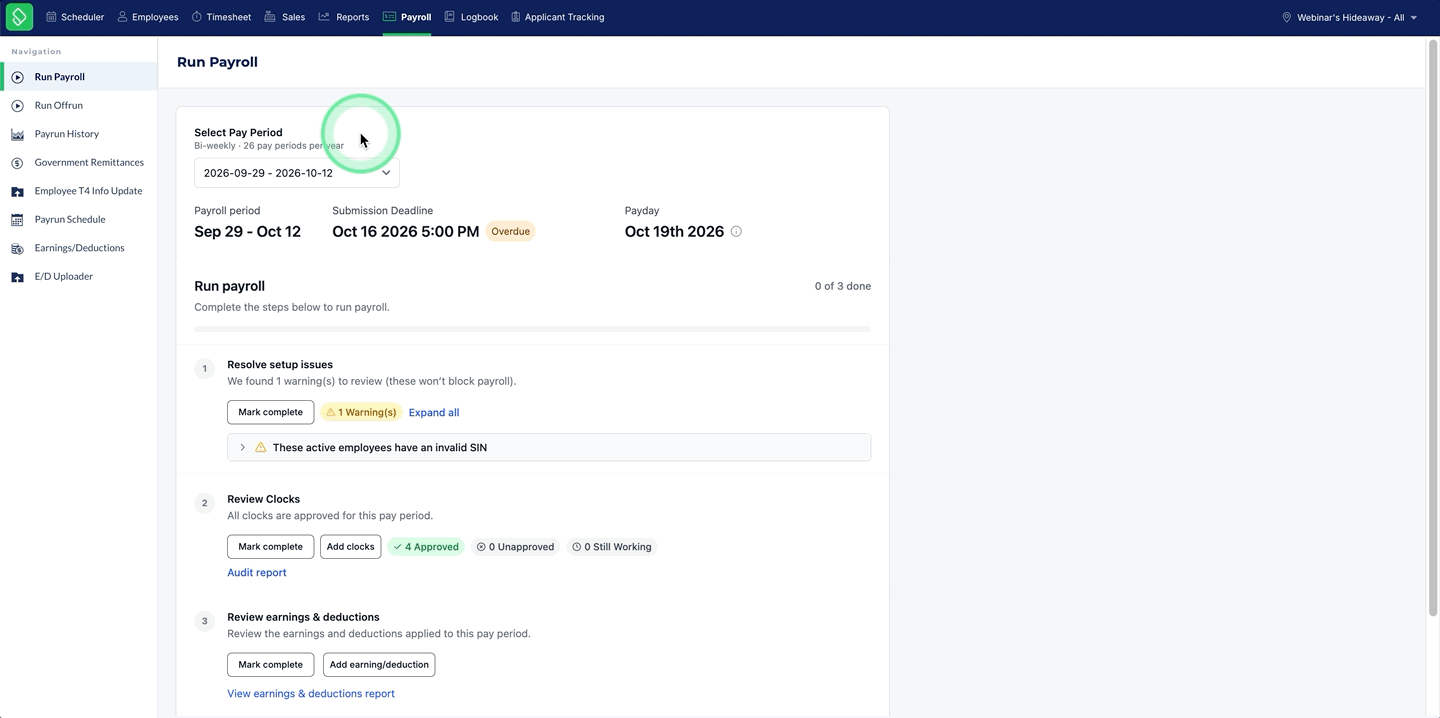The width and height of the screenshot is (1440, 718).
Task: Click the Run Offrun play icon in the sidebar
Action: tap(17, 105)
